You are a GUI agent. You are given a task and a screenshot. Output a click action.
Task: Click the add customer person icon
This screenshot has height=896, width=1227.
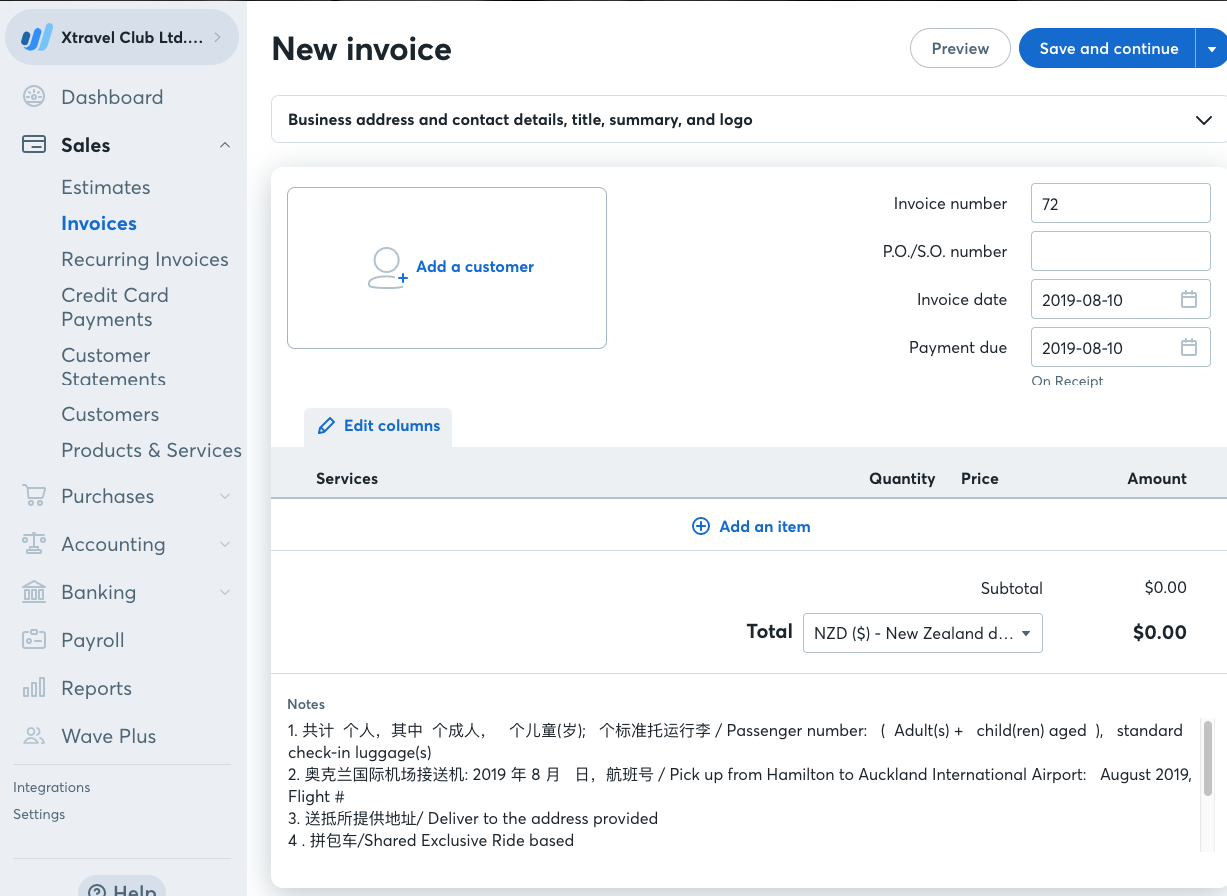coord(387,268)
